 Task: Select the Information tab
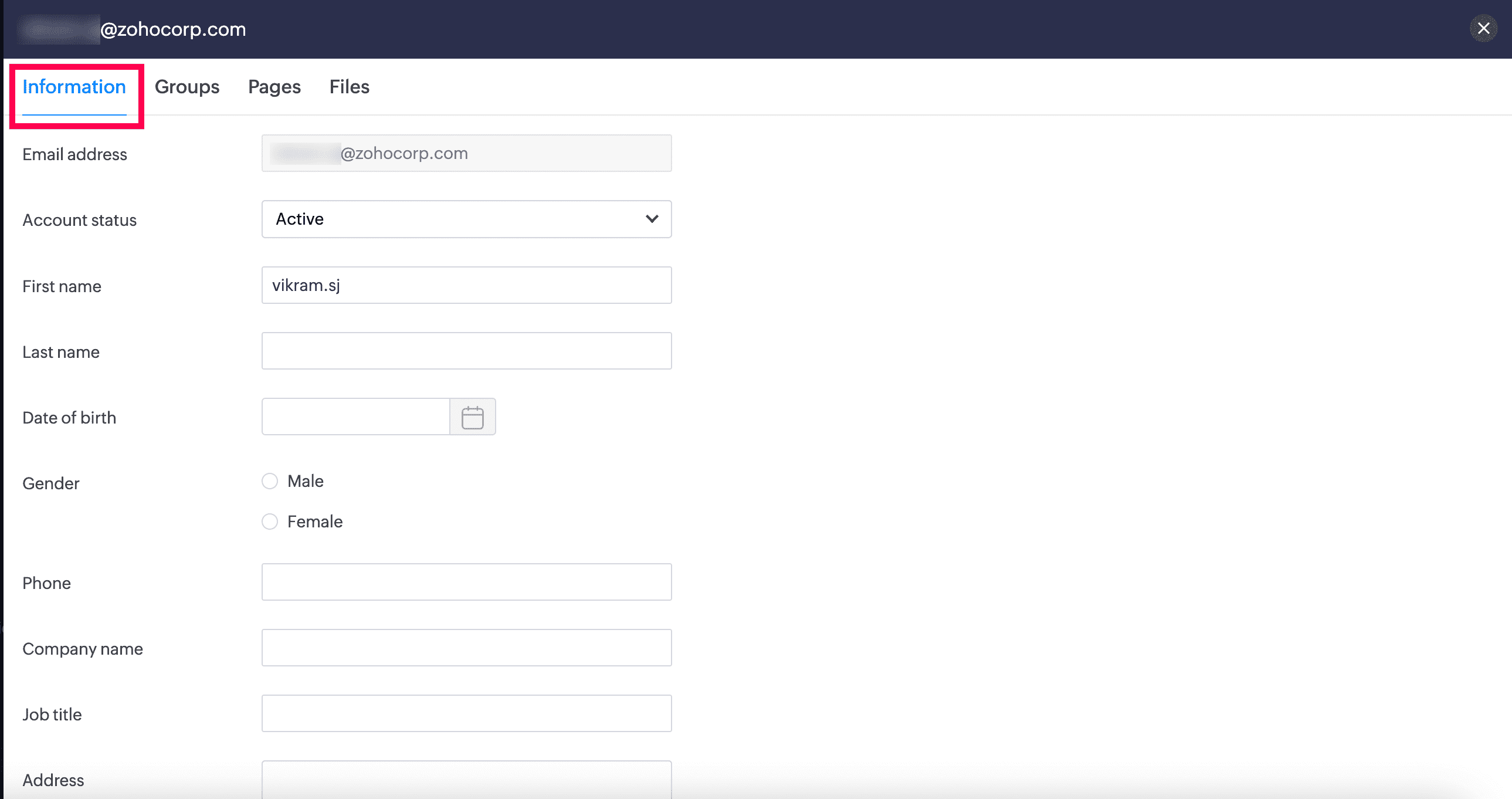pyautogui.click(x=74, y=87)
